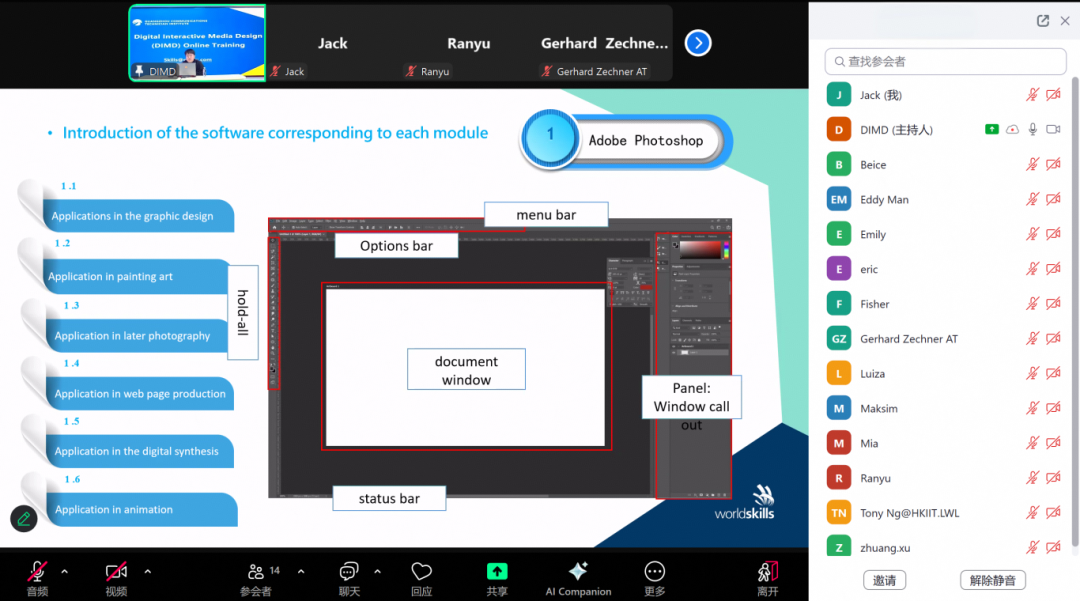The width and height of the screenshot is (1080, 601).
Task: Click the orange D avatar for DIMD
Action: pos(839,129)
